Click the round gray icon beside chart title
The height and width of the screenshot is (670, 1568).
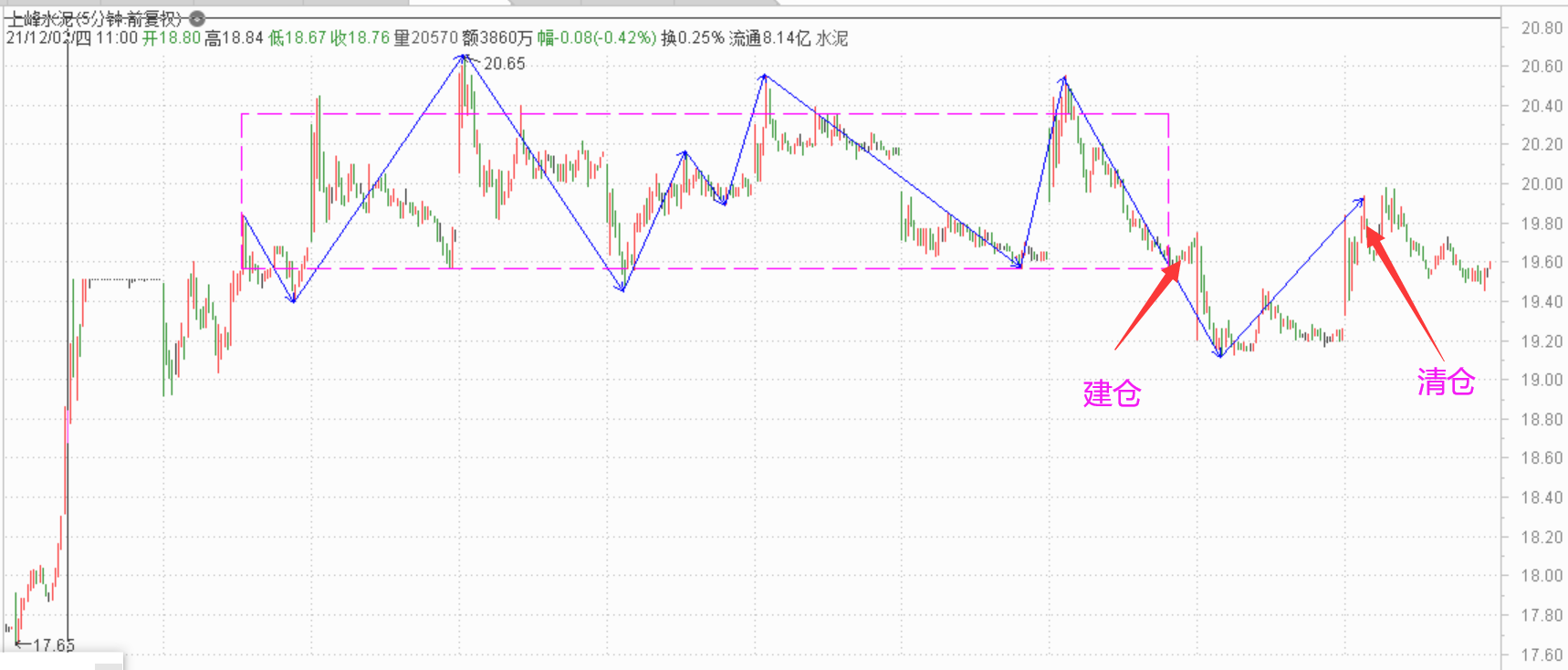[x=197, y=18]
